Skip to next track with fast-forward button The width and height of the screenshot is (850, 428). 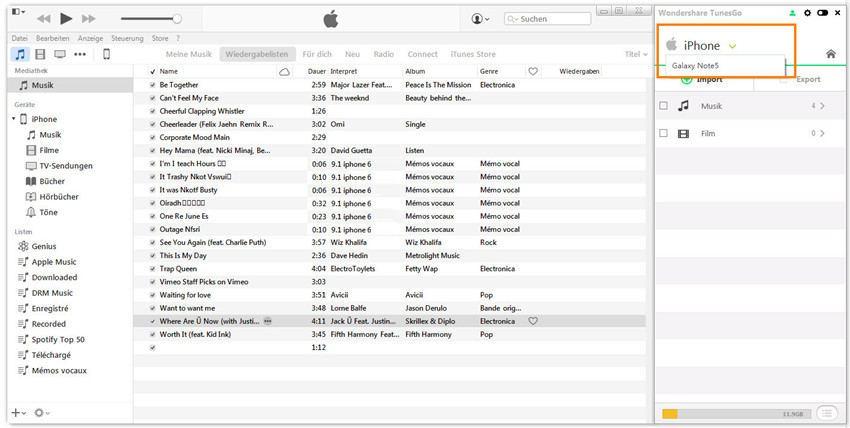[89, 19]
